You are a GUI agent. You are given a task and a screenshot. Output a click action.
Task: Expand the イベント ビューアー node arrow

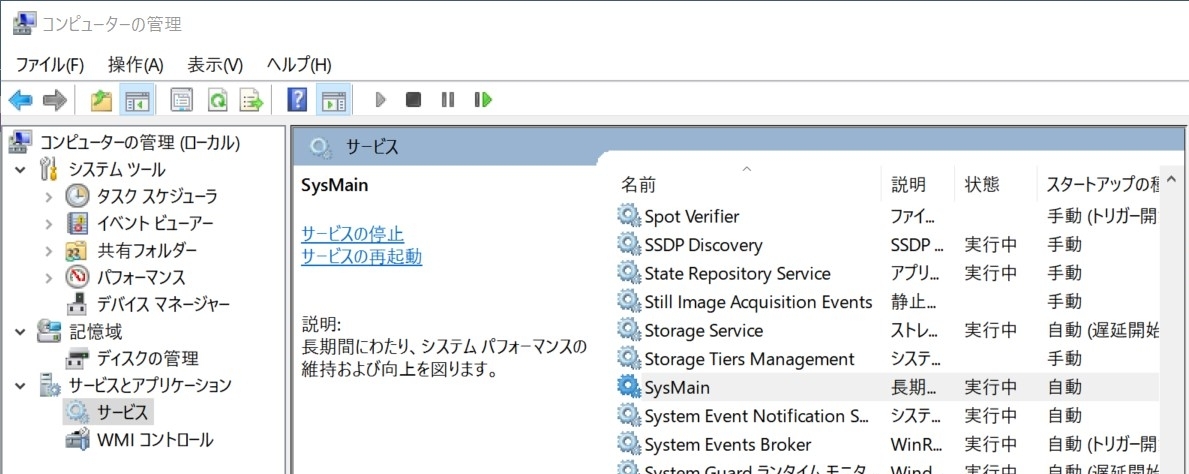point(49,224)
